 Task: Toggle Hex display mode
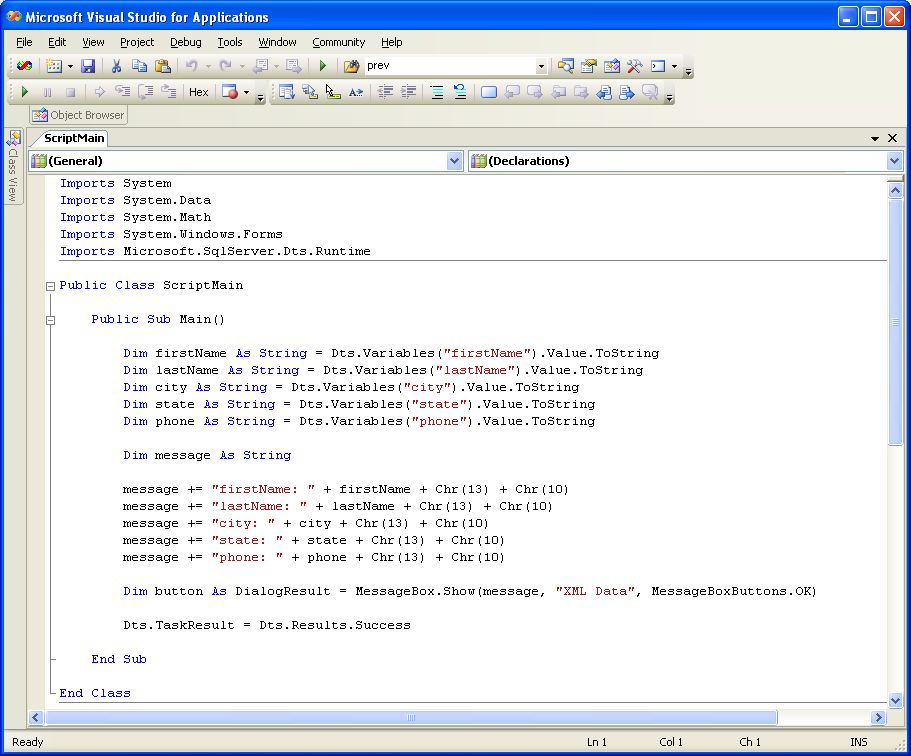pyautogui.click(x=199, y=92)
